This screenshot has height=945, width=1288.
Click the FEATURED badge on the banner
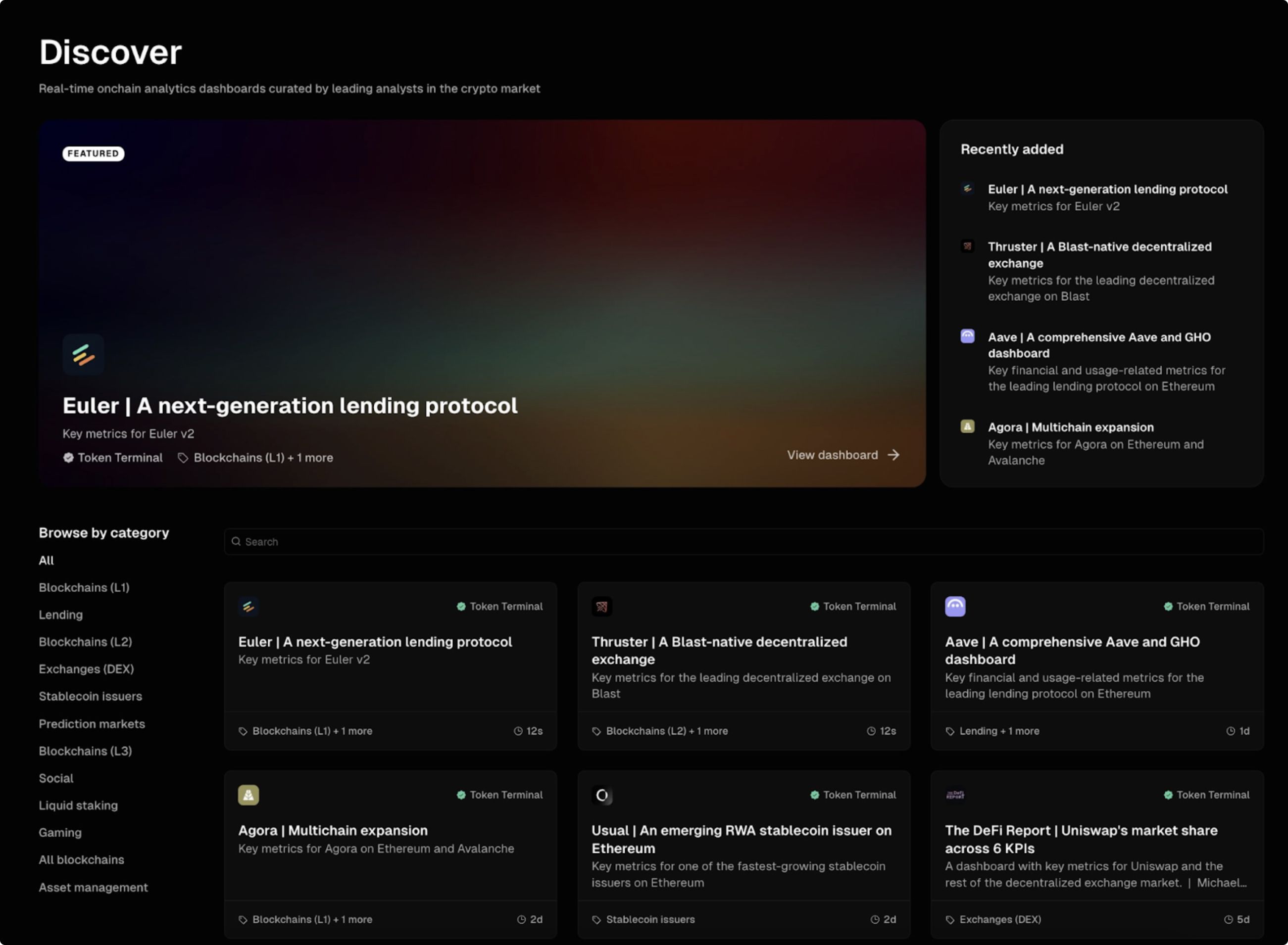coord(93,153)
